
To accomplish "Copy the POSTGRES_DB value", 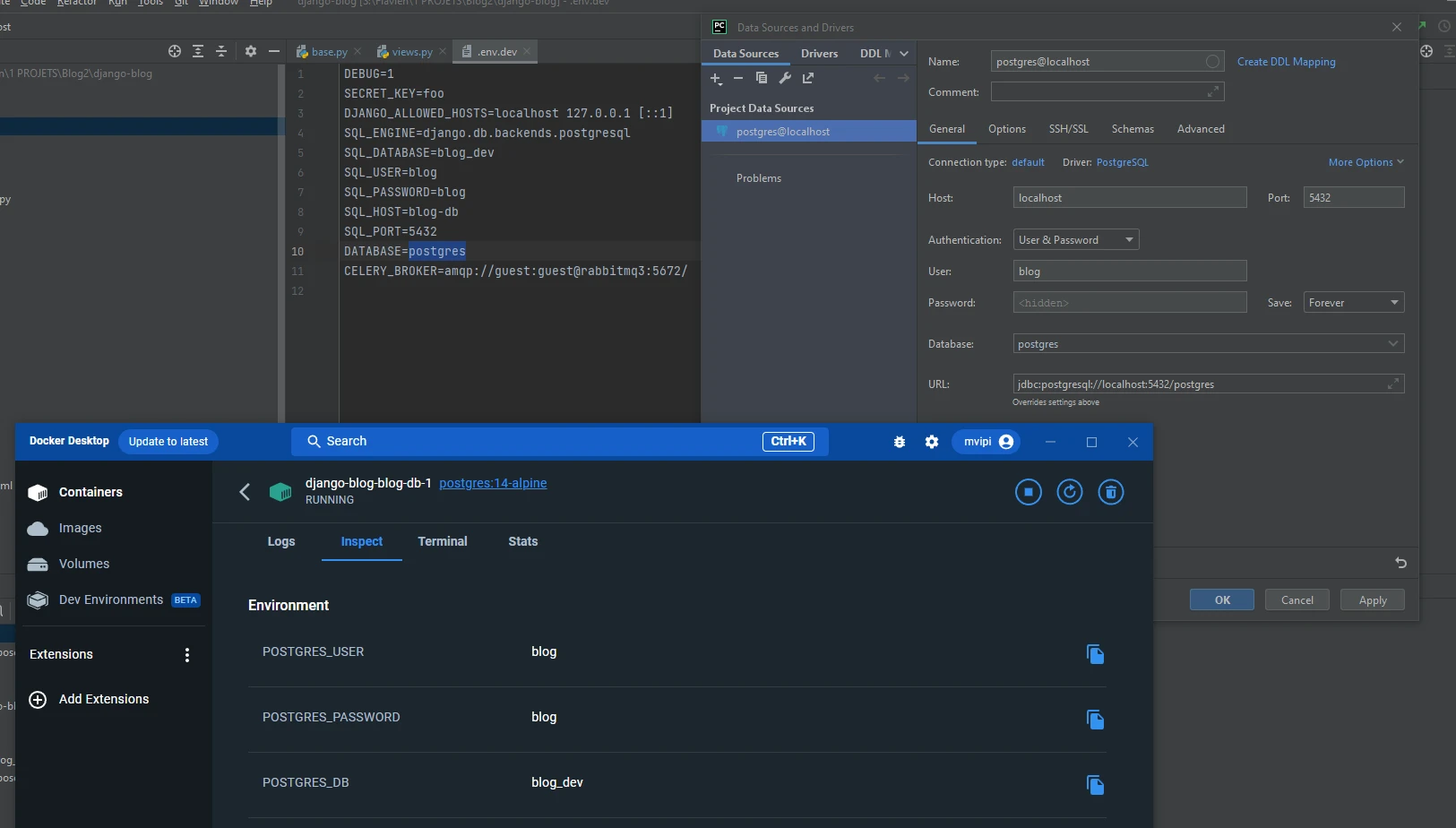I will 1094,785.
